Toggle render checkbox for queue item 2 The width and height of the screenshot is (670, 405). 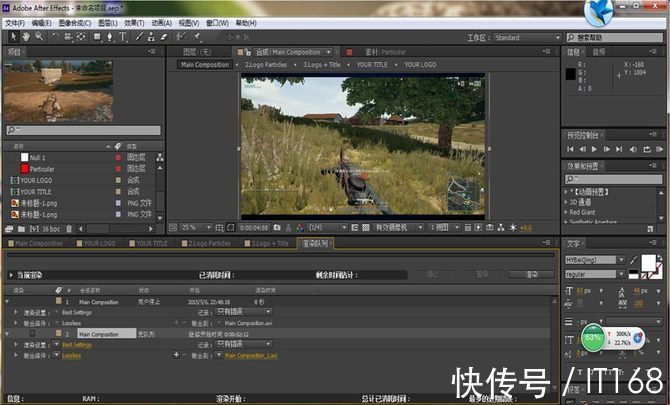click(32, 334)
